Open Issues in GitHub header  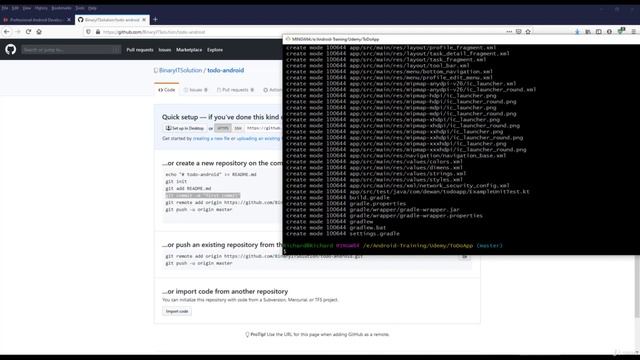(x=165, y=50)
